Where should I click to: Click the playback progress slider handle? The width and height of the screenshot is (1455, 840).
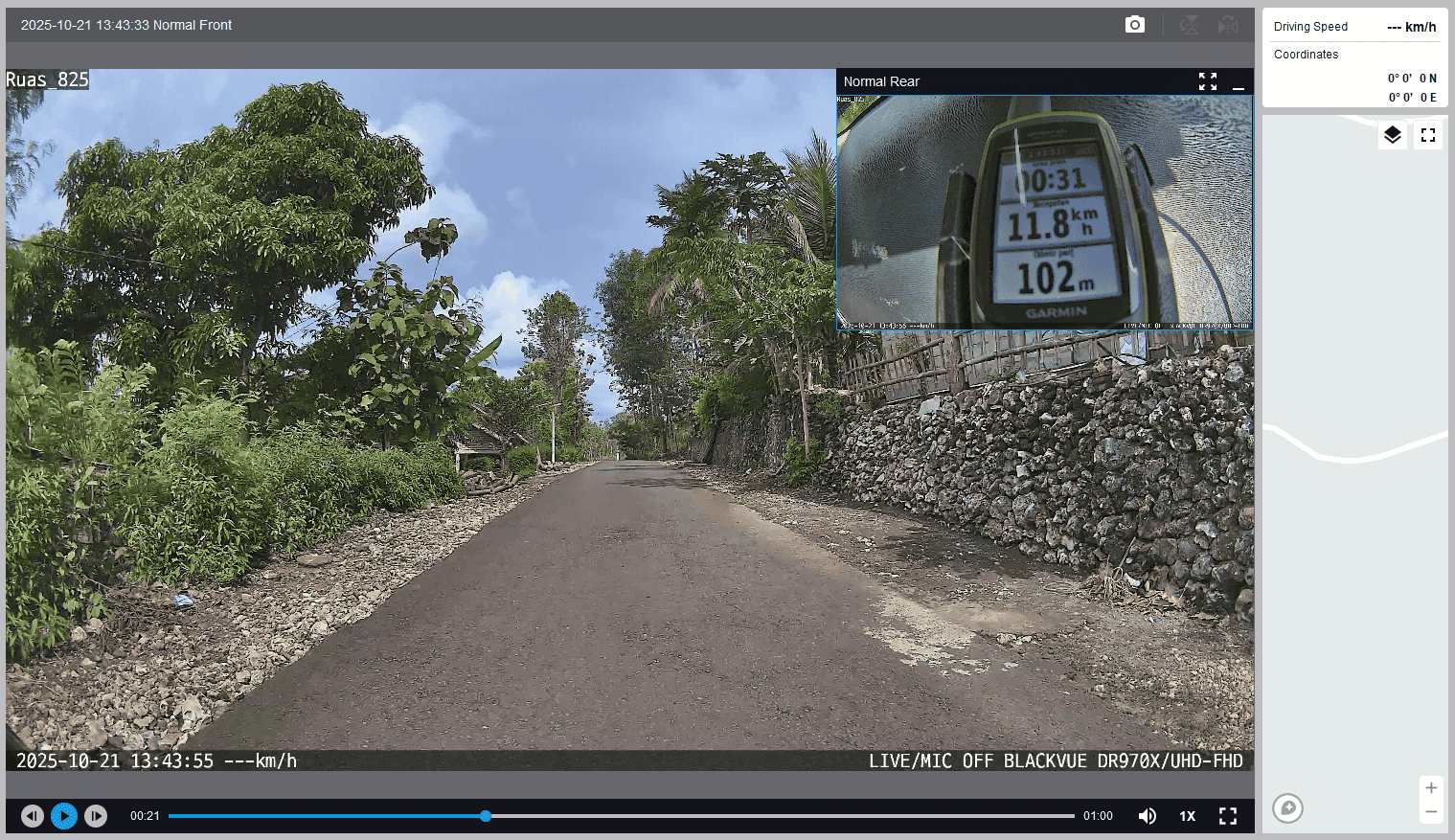click(x=486, y=816)
